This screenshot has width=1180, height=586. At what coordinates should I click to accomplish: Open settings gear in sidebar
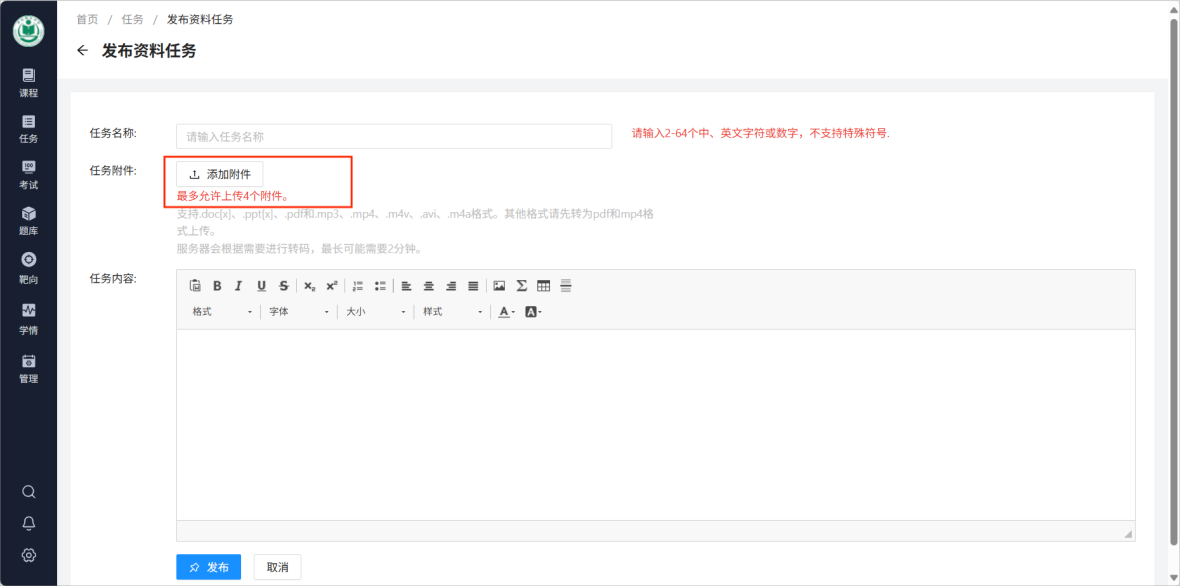(x=29, y=555)
